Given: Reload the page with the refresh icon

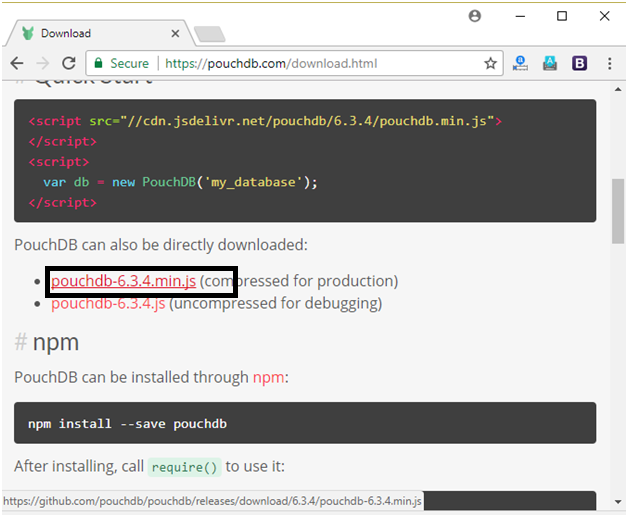Looking at the screenshot, I should pos(69,63).
